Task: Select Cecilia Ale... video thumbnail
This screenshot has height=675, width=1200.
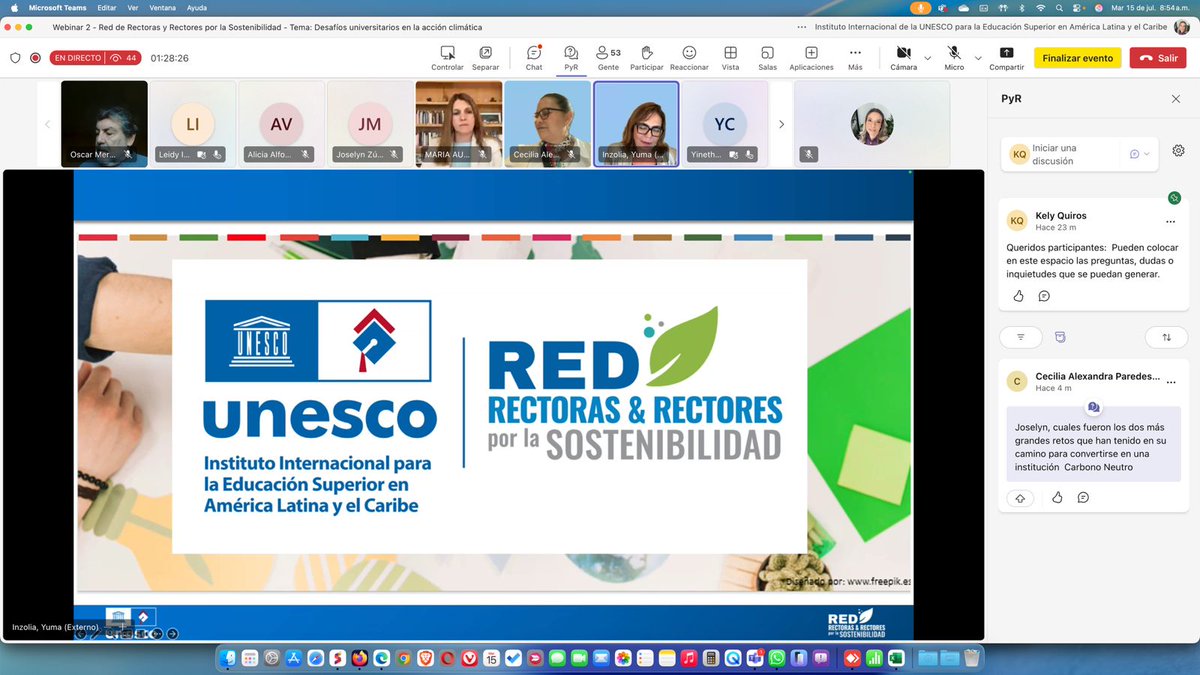Action: click(x=548, y=124)
